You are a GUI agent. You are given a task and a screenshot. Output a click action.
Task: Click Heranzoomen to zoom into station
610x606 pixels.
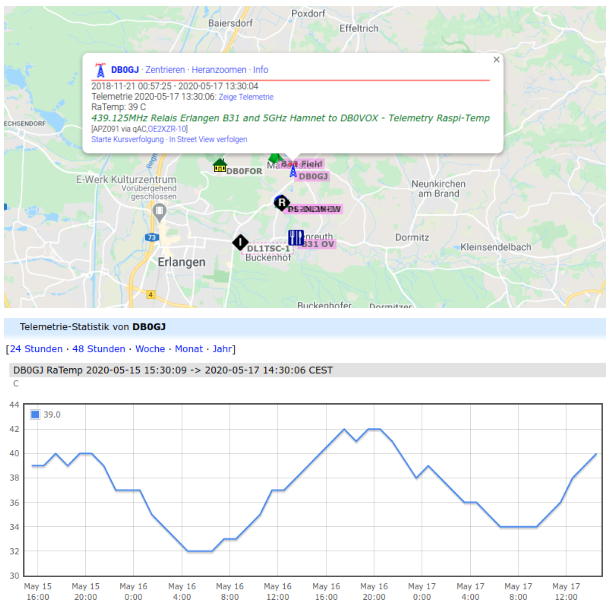(219, 70)
